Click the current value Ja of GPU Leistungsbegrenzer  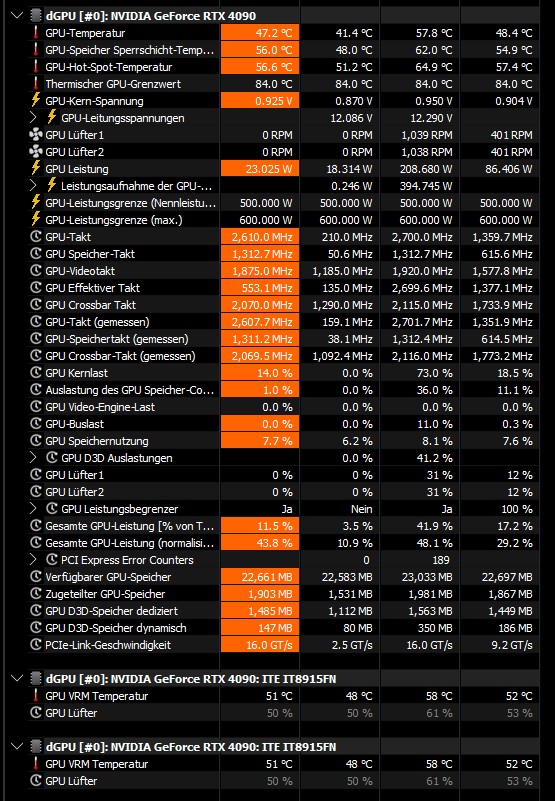(287, 508)
